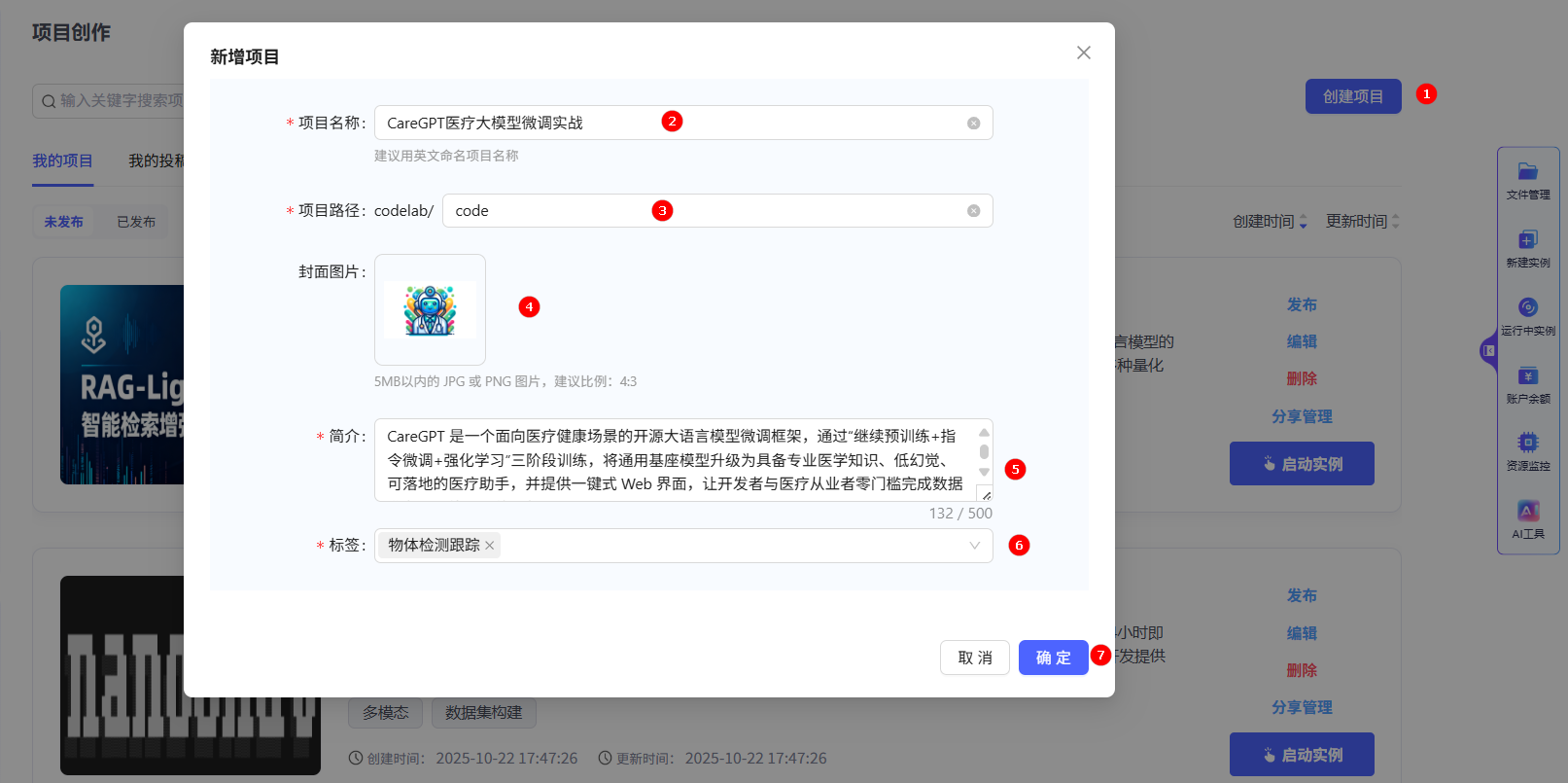The width and height of the screenshot is (1568, 783).
Task: Open File Management in right sidebar
Action: point(1527,181)
